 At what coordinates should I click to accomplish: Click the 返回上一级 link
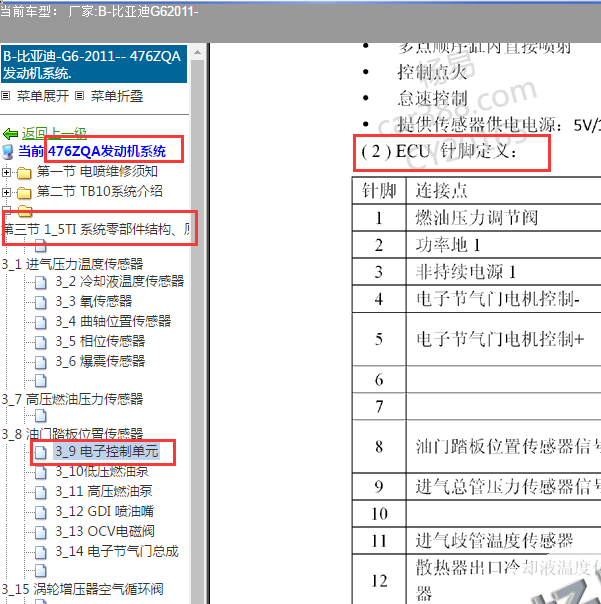tap(54, 133)
